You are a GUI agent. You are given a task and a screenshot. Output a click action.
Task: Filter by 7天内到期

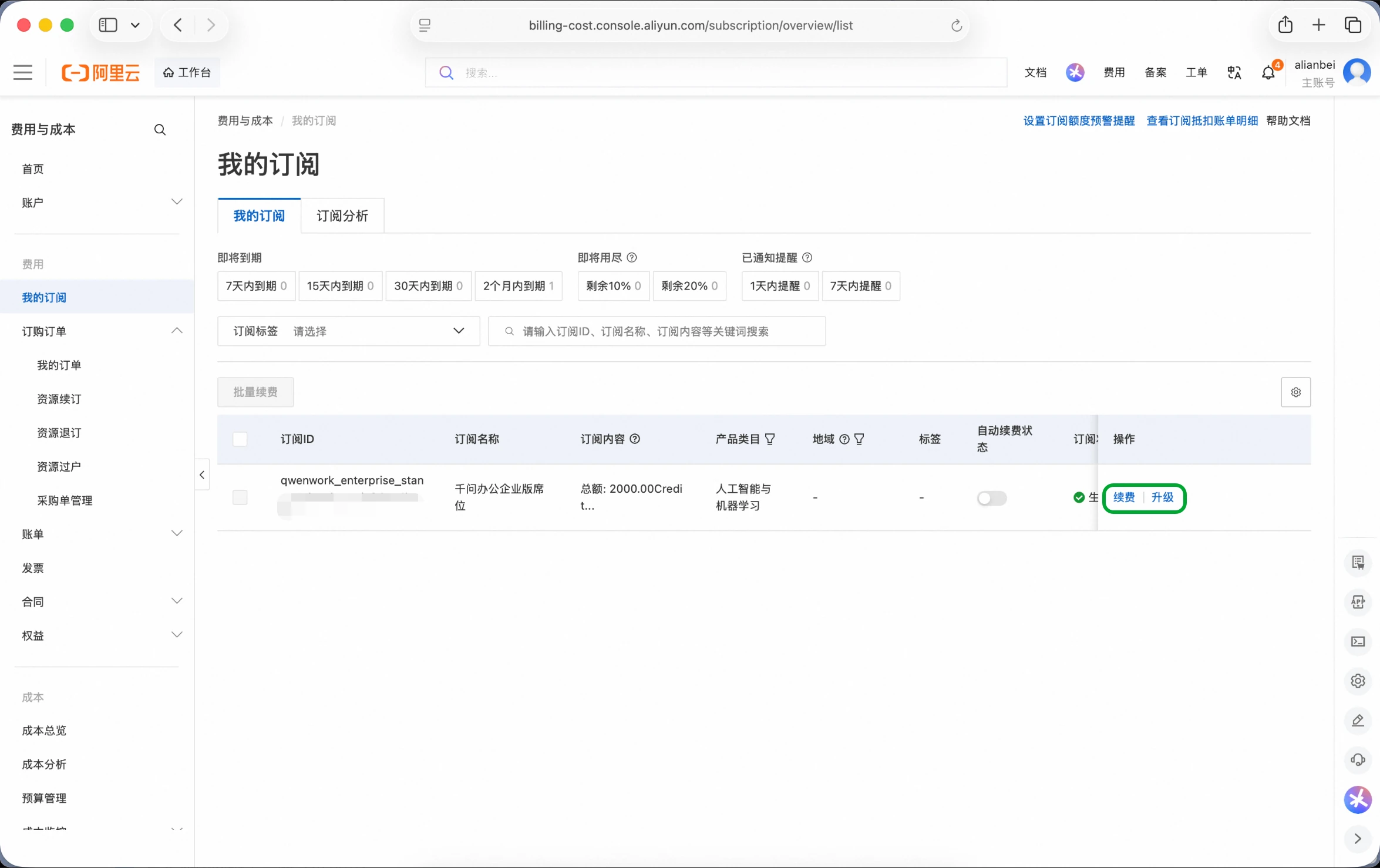(x=256, y=286)
